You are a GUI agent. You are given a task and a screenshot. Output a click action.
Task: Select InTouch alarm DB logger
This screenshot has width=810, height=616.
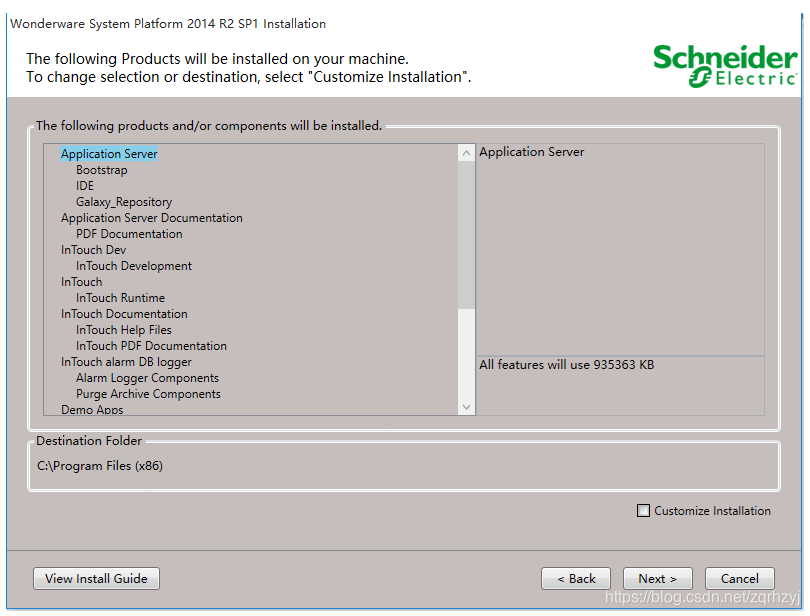pos(126,362)
